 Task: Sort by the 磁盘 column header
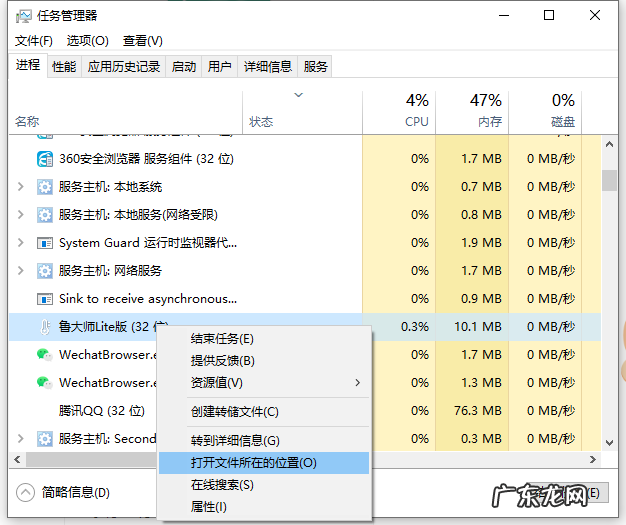pyautogui.click(x=545, y=113)
